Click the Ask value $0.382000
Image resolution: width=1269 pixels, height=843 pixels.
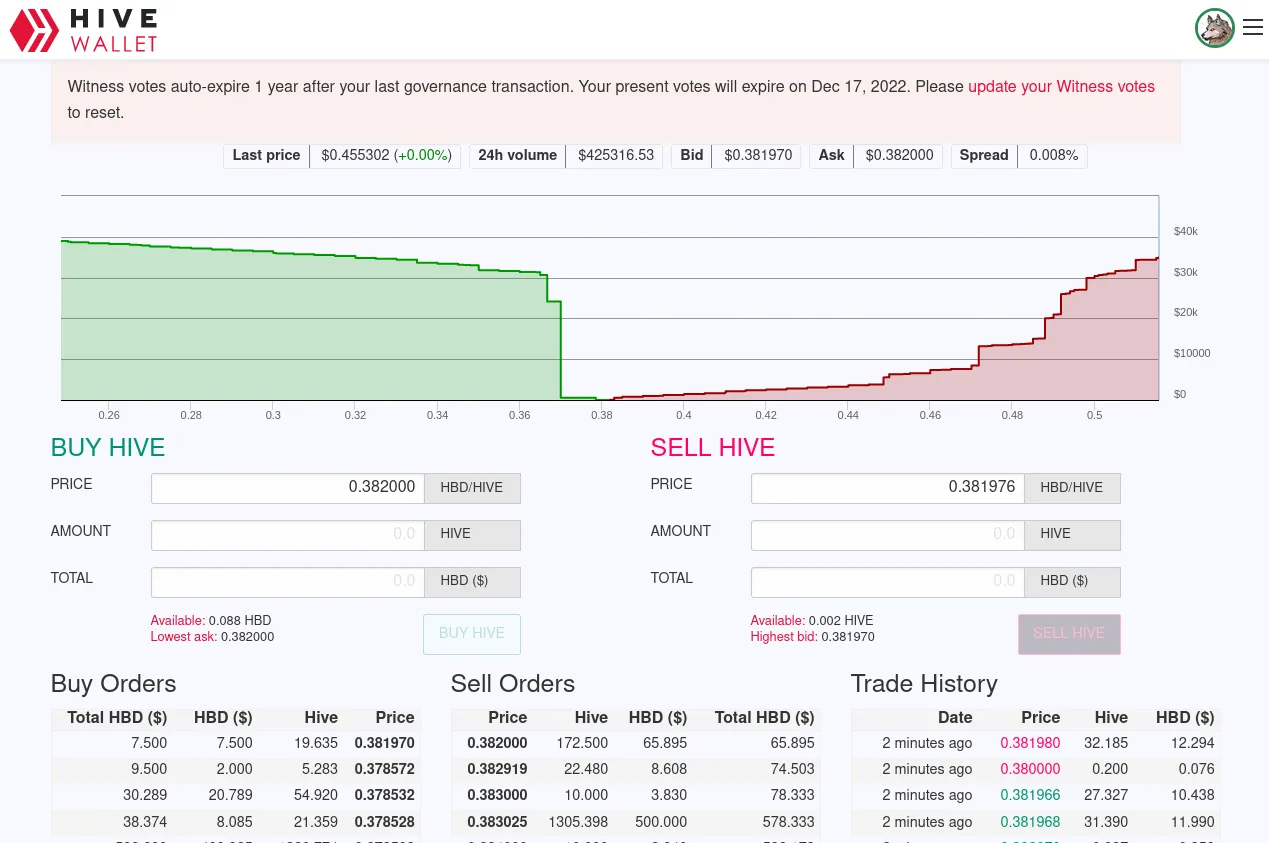tap(899, 155)
